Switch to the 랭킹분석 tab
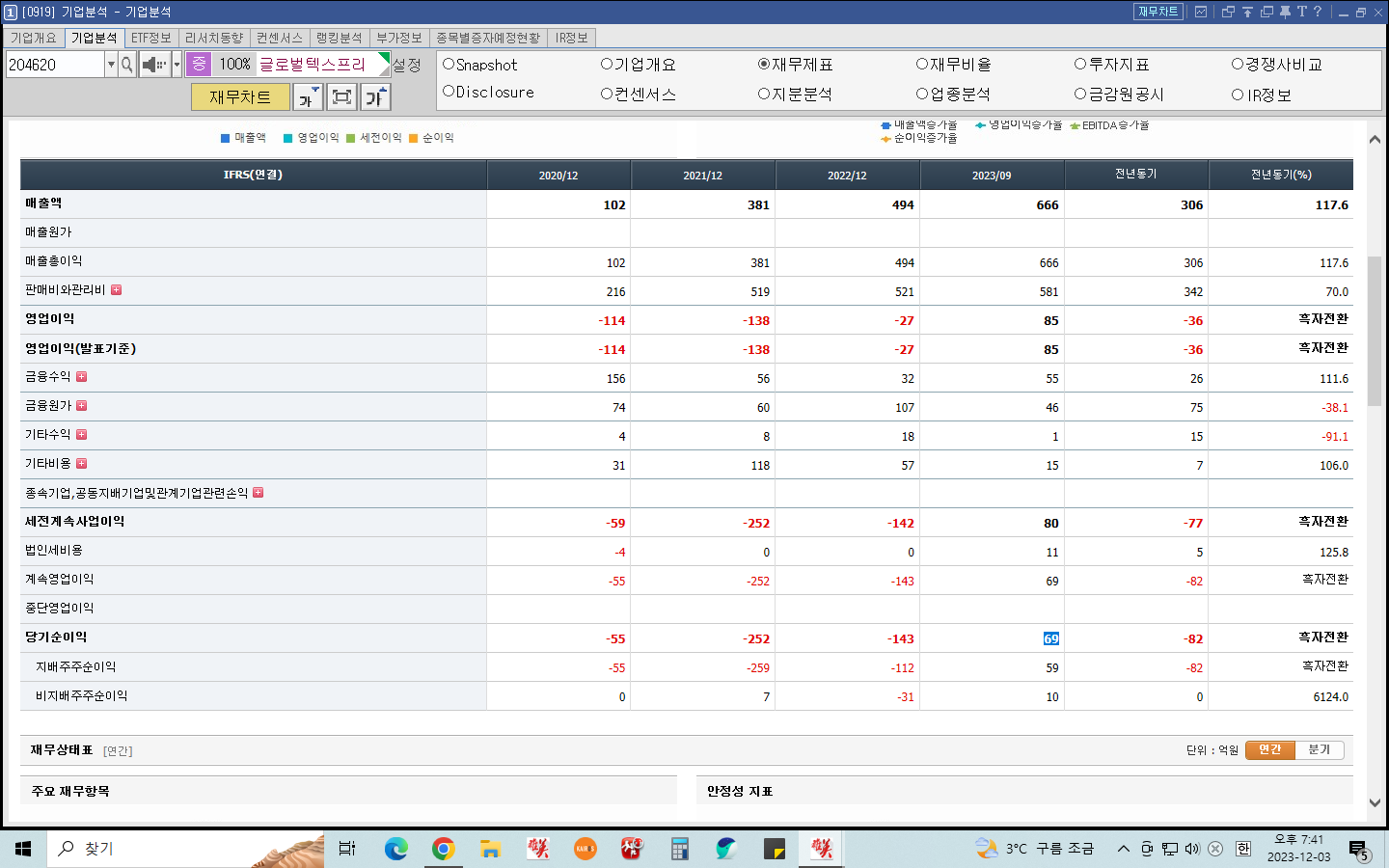The image size is (1389, 868). [340, 38]
